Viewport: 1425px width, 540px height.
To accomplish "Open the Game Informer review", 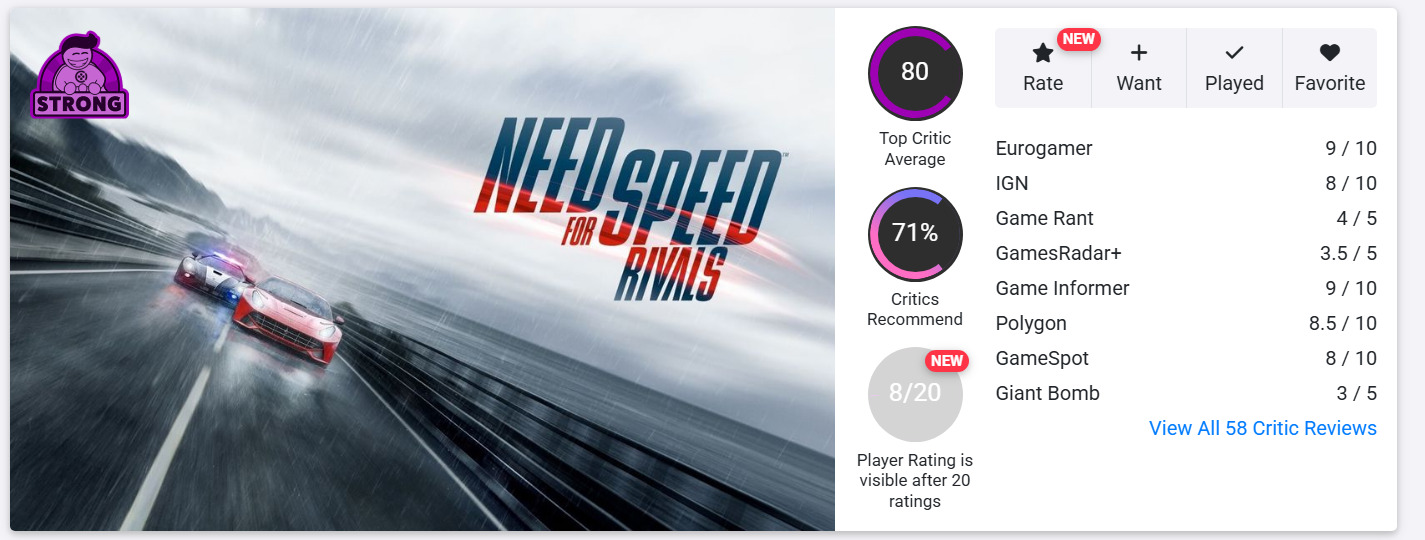I will [1062, 289].
